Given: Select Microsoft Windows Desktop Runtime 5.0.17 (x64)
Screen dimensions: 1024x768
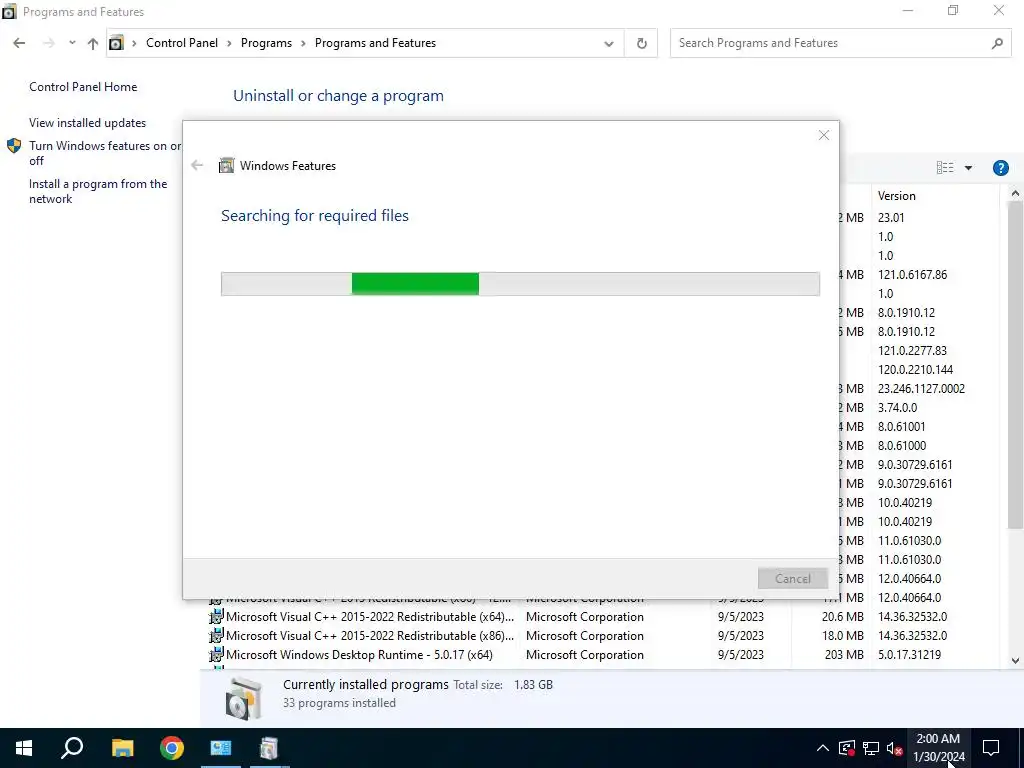Looking at the screenshot, I should (x=359, y=654).
